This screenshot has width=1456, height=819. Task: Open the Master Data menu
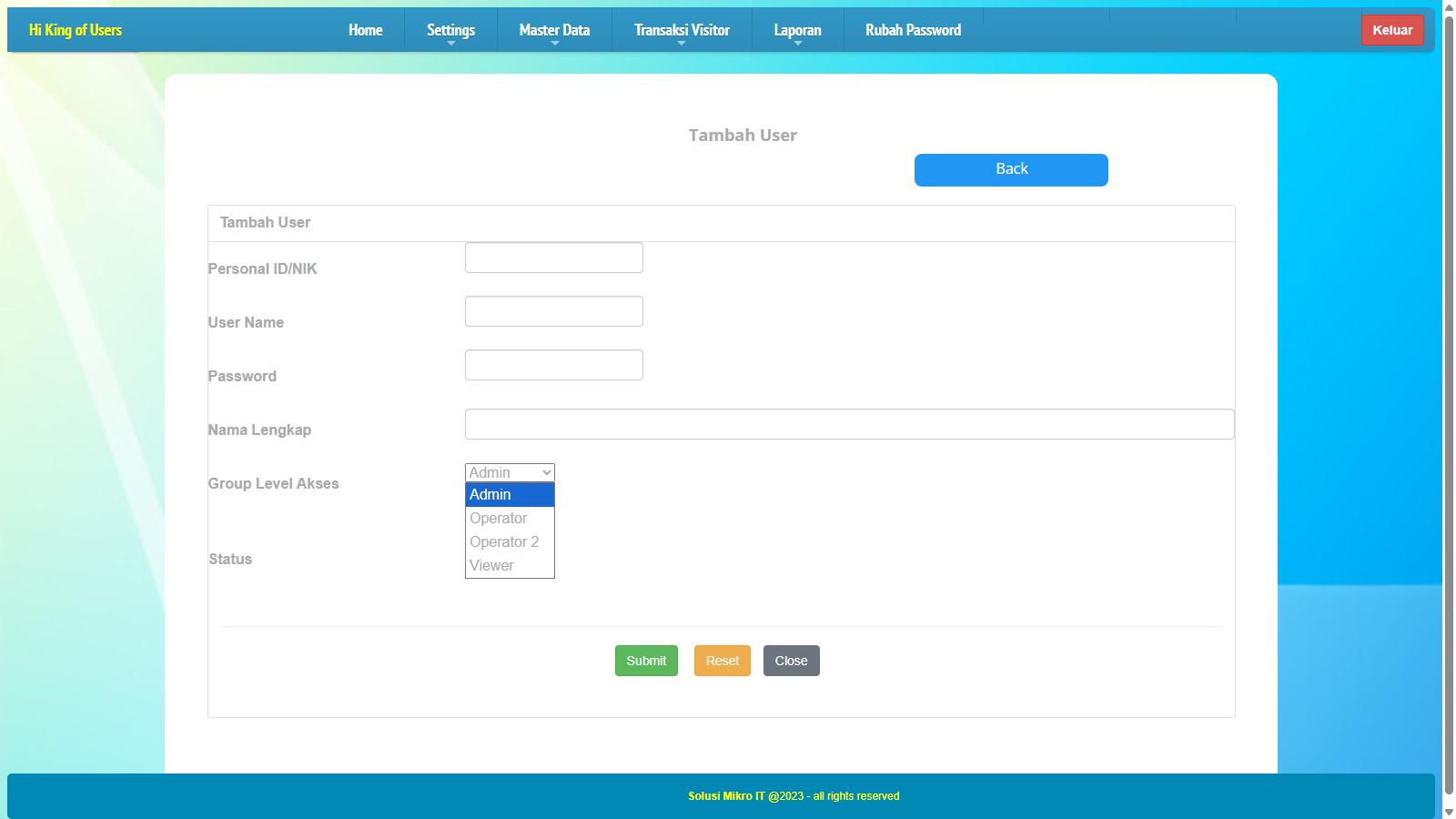[554, 30]
